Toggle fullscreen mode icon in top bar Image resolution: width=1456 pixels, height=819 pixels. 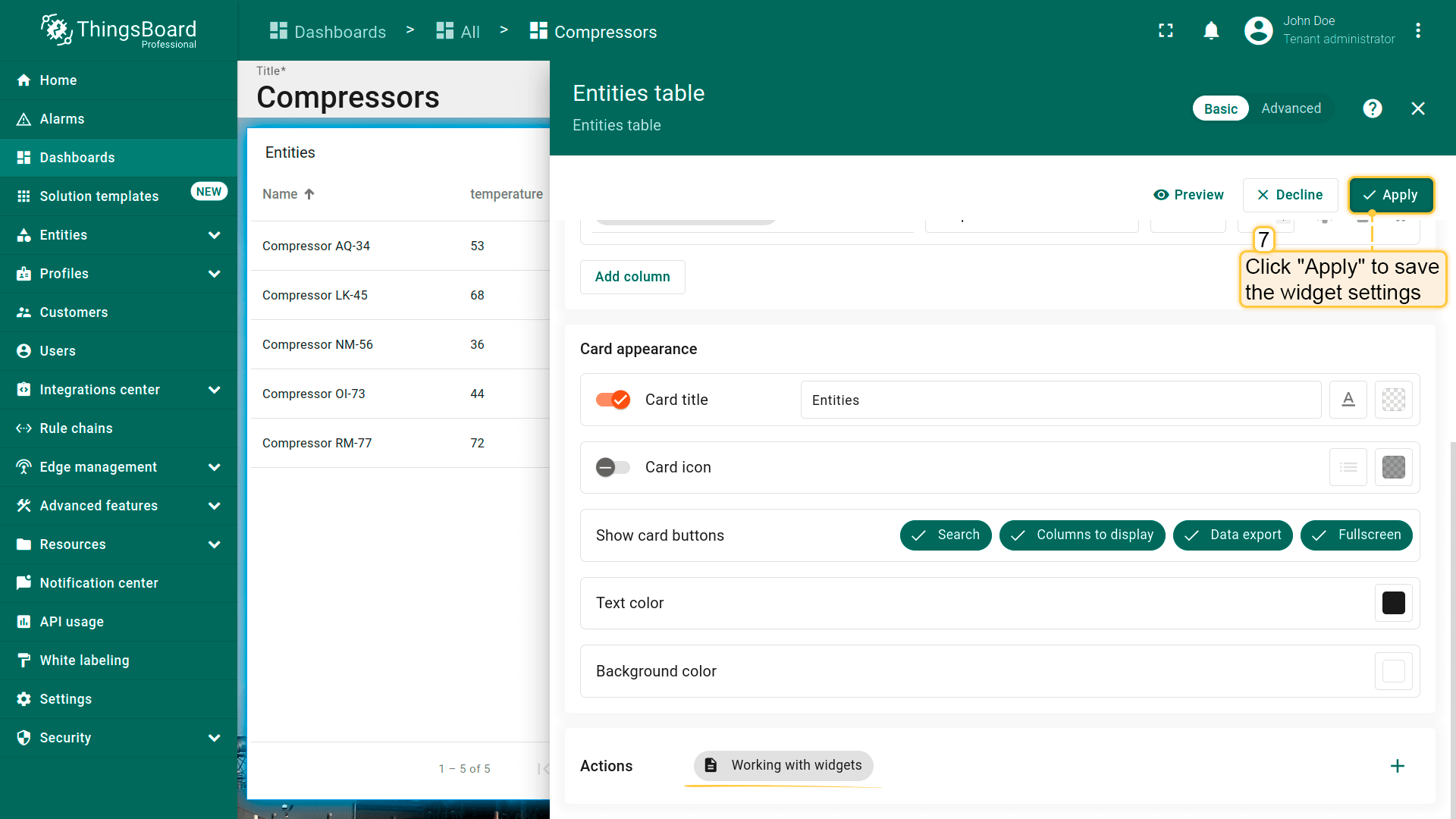tap(1166, 30)
